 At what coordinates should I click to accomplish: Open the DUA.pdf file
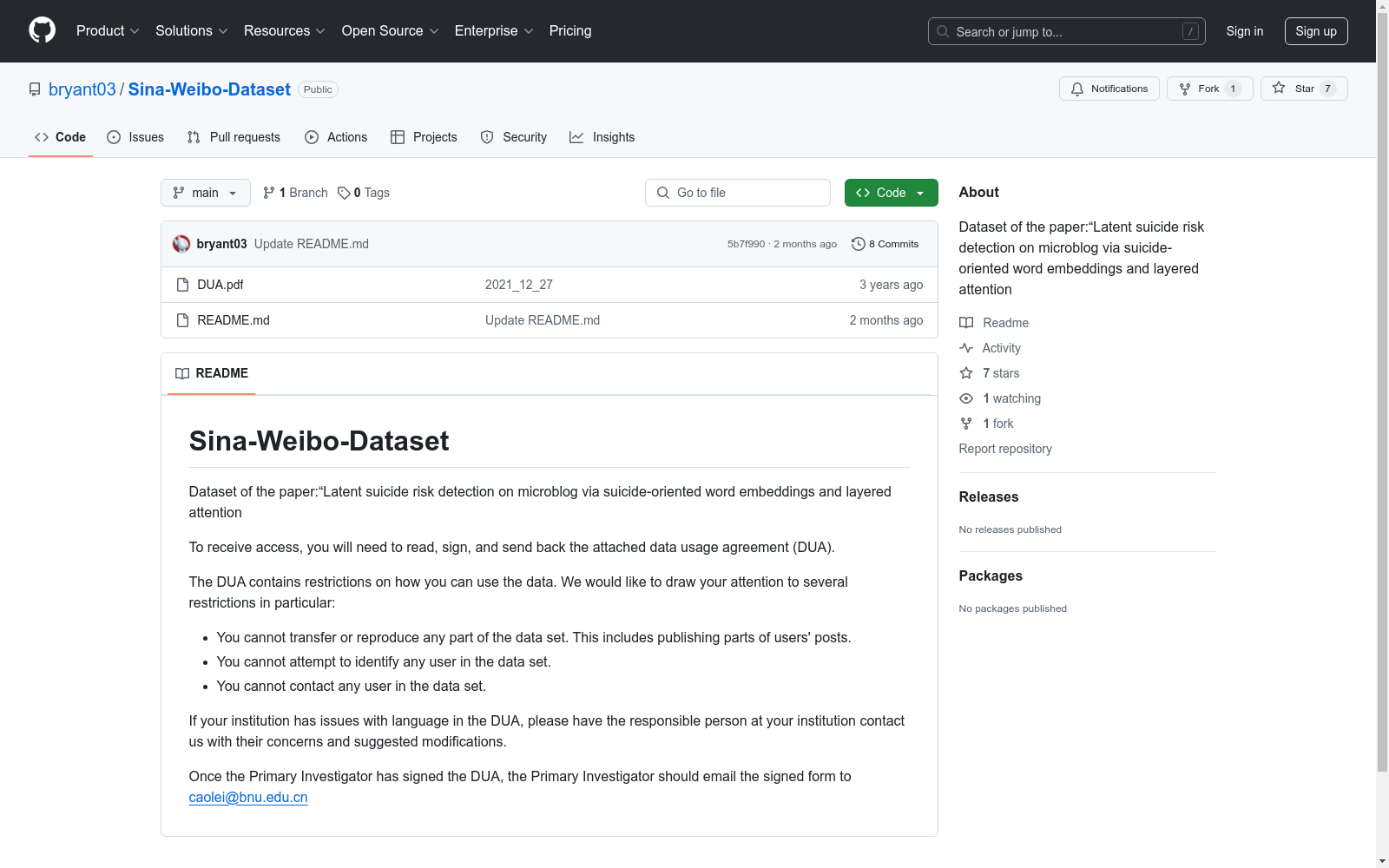click(221, 285)
